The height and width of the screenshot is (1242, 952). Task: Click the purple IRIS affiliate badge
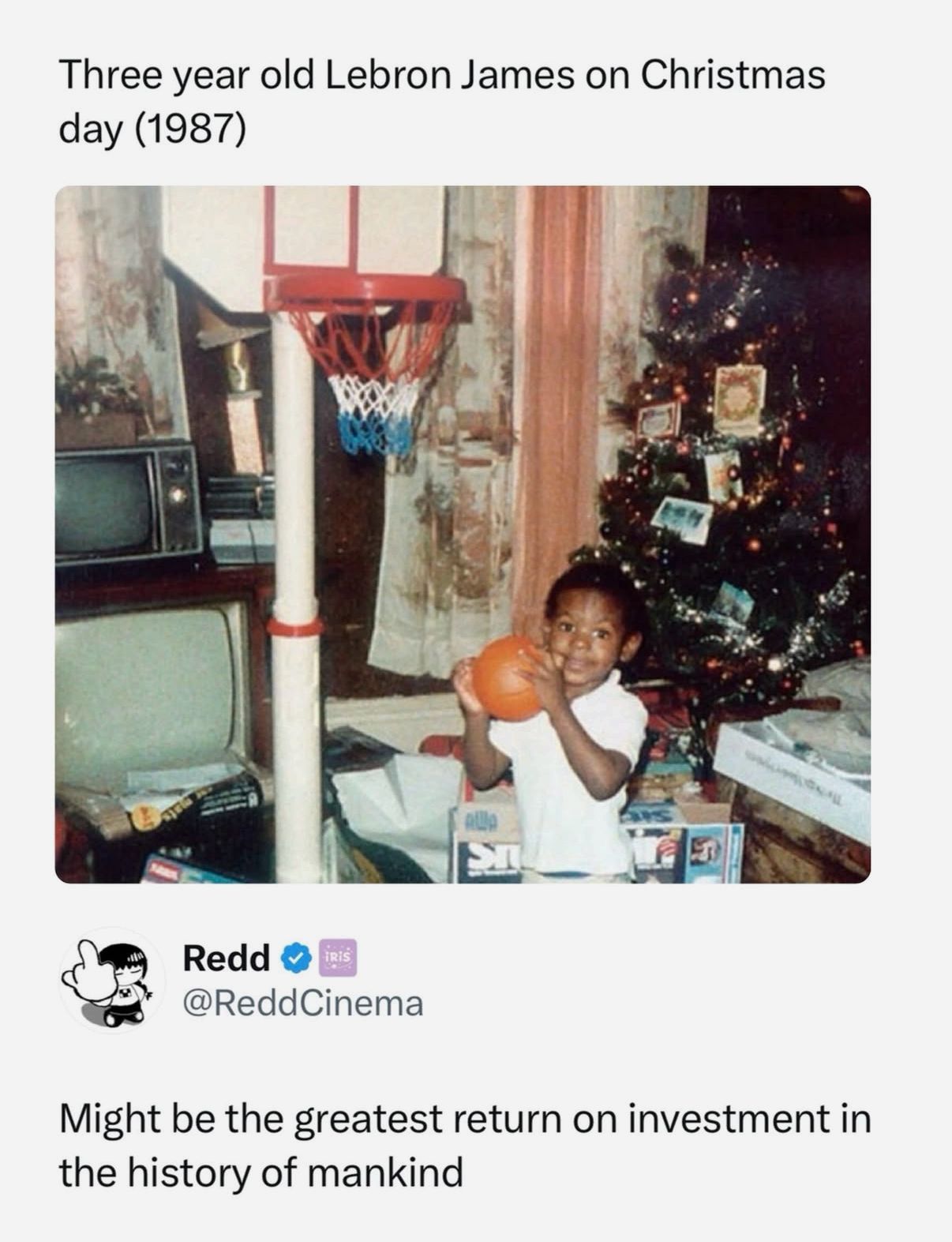pyautogui.click(x=339, y=959)
